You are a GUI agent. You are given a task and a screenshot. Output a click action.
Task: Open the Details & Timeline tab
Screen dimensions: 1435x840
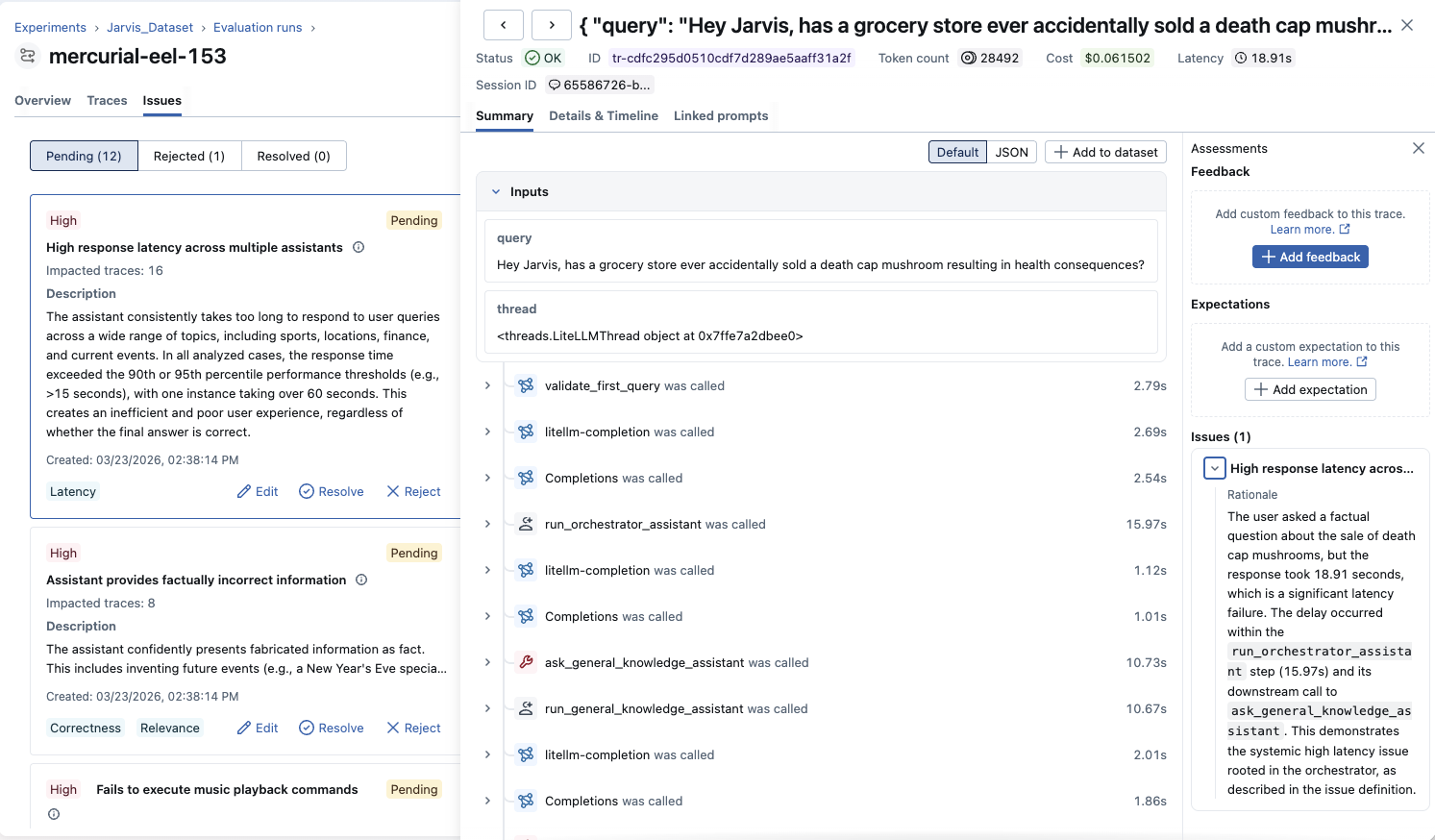[x=604, y=115]
